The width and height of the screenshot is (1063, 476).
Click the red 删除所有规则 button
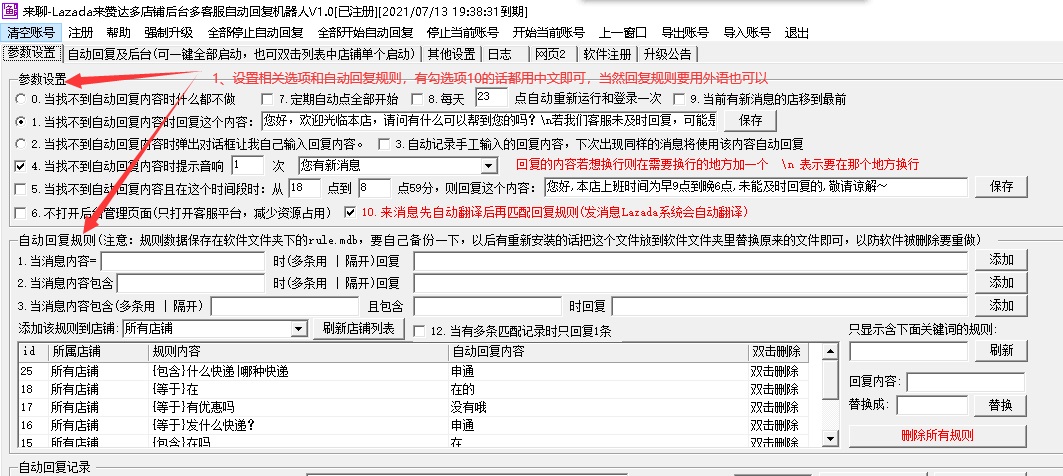tap(936, 435)
